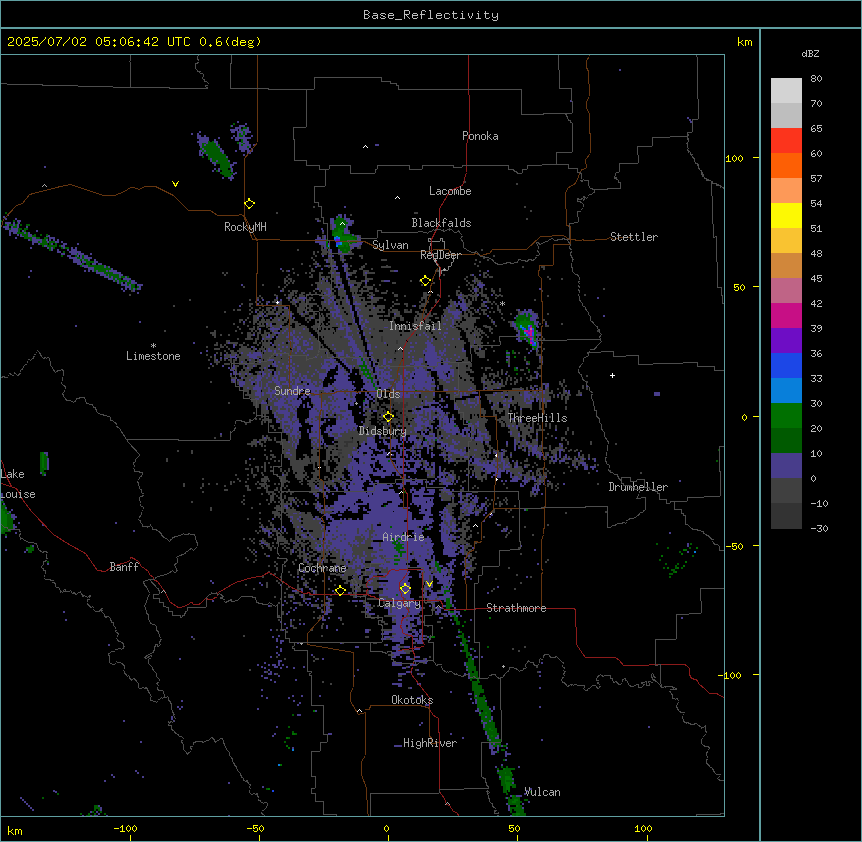The height and width of the screenshot is (842, 862).
Task: Click the Ponoka city label
Action: (x=480, y=136)
